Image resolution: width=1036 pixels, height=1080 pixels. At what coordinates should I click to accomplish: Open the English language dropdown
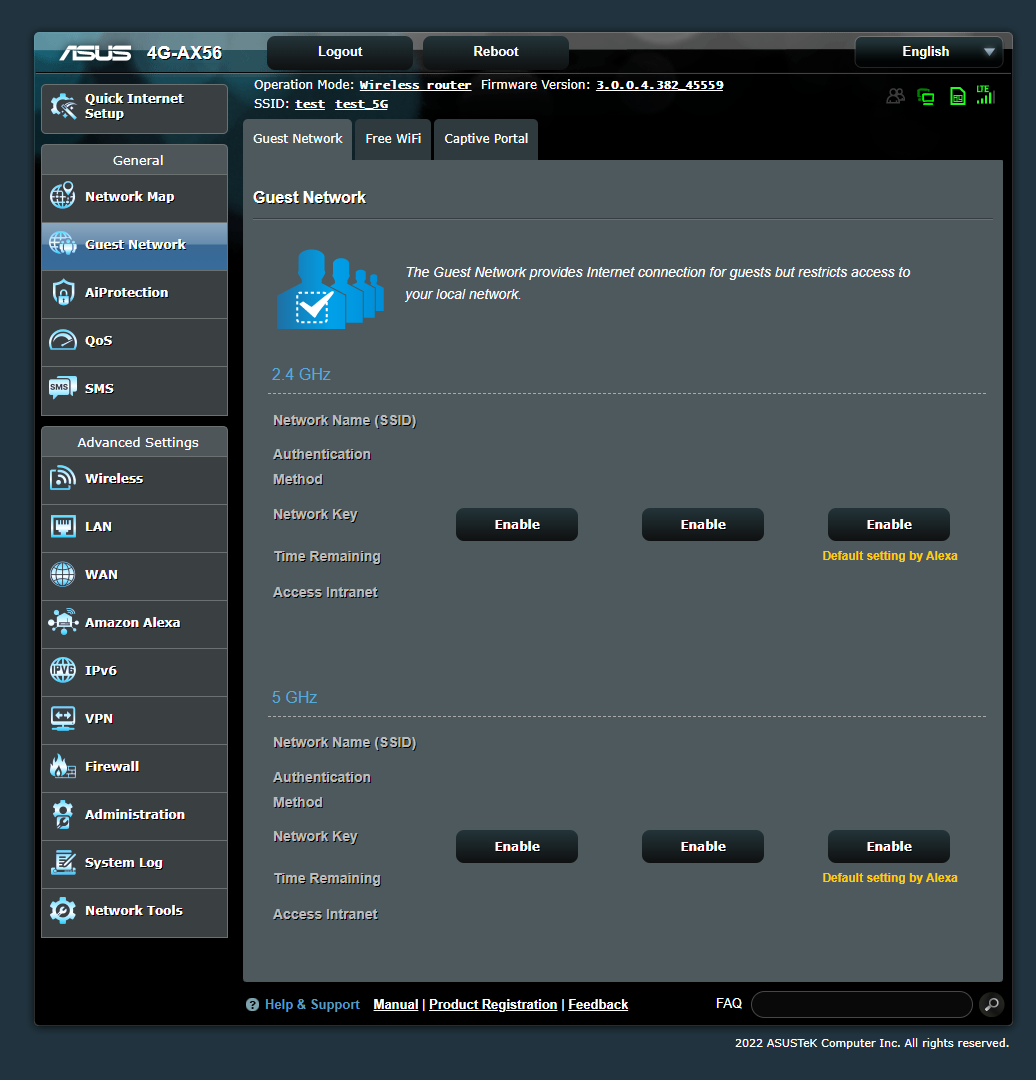[929, 52]
